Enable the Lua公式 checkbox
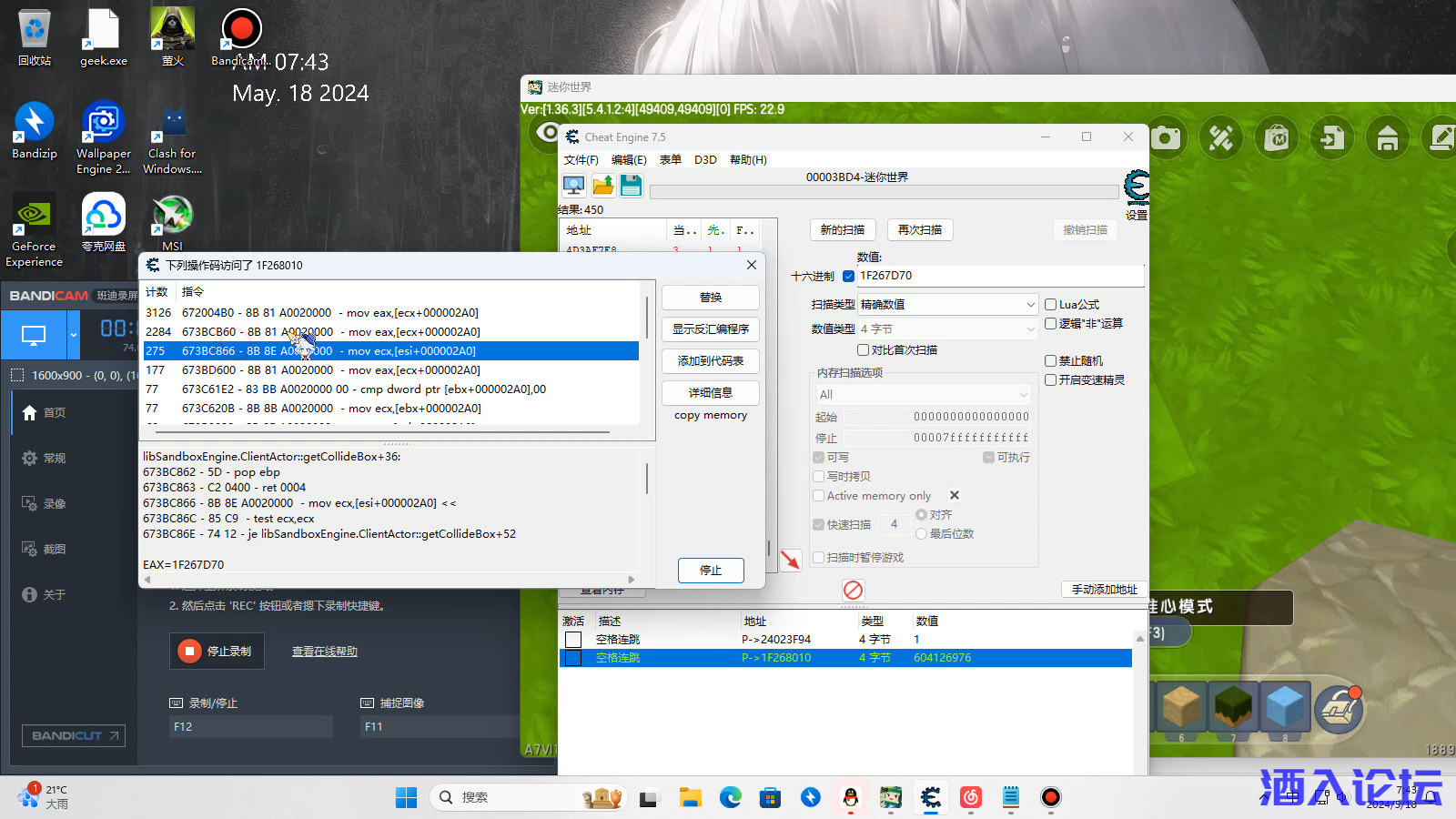The image size is (1456, 819). tap(1051, 305)
